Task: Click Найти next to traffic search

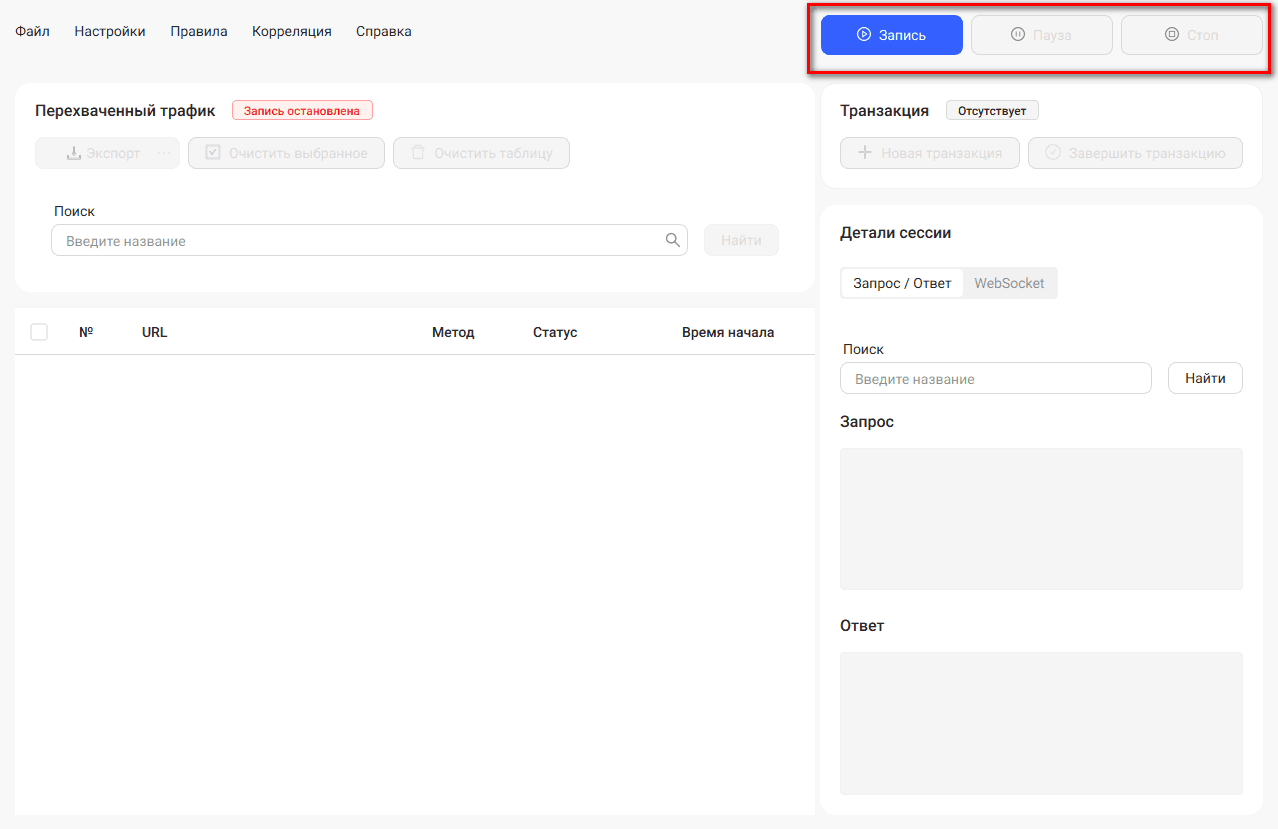Action: (741, 240)
